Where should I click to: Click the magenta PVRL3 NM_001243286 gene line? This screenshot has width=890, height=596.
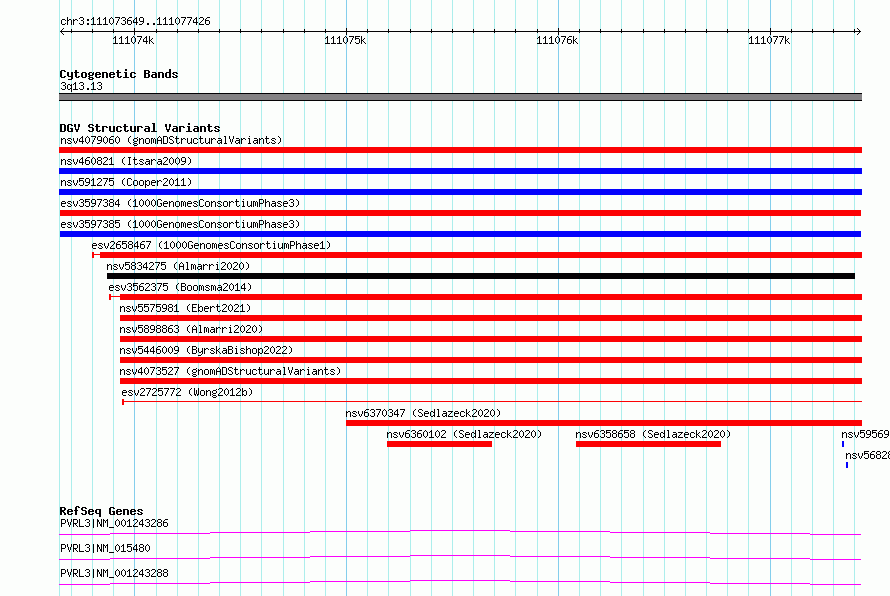click(460, 532)
